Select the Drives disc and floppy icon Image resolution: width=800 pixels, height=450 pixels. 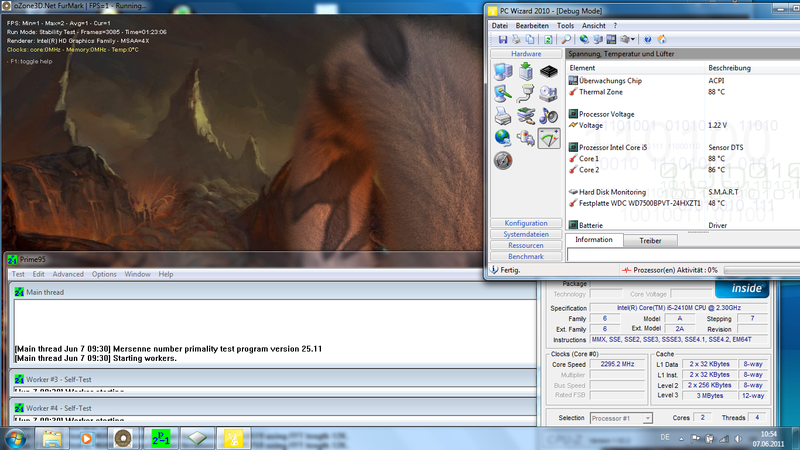(x=549, y=94)
